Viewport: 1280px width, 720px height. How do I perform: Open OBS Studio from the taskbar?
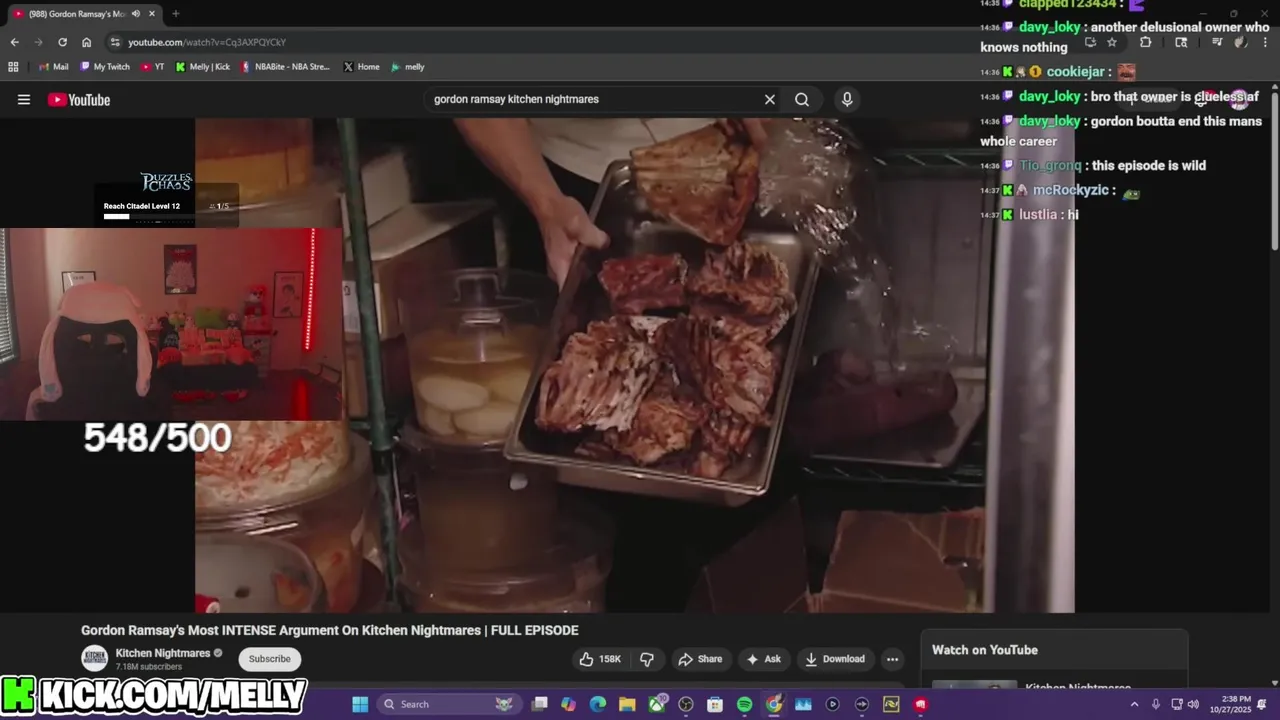(686, 704)
